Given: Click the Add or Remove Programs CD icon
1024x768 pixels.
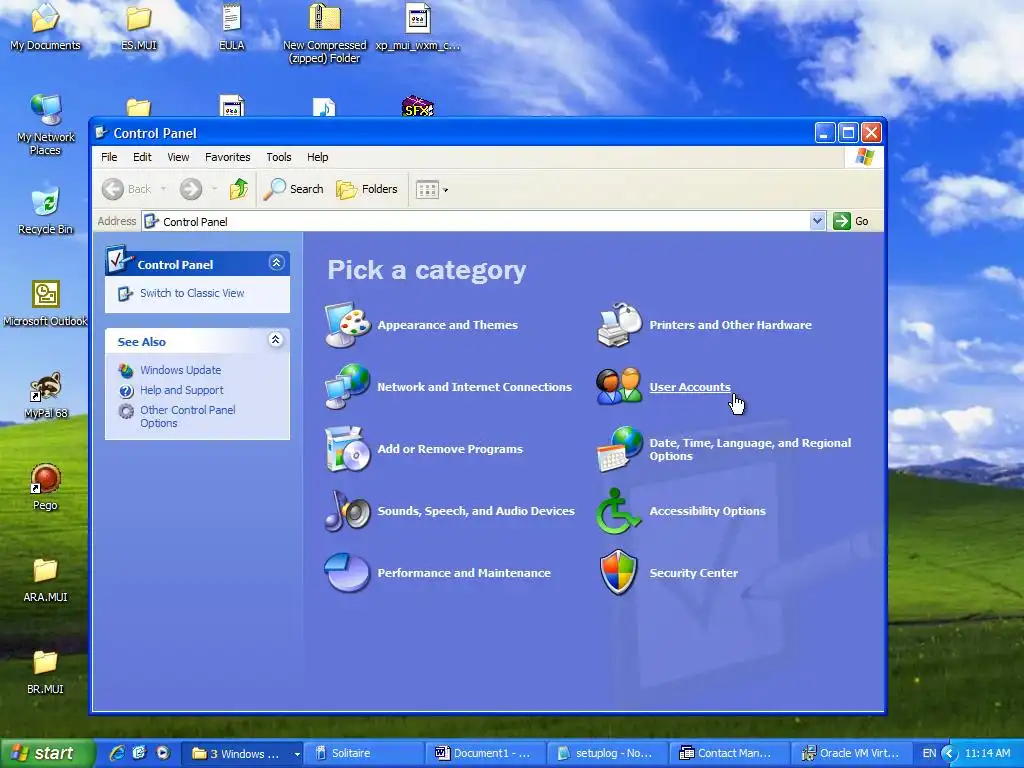Looking at the screenshot, I should pyautogui.click(x=347, y=449).
